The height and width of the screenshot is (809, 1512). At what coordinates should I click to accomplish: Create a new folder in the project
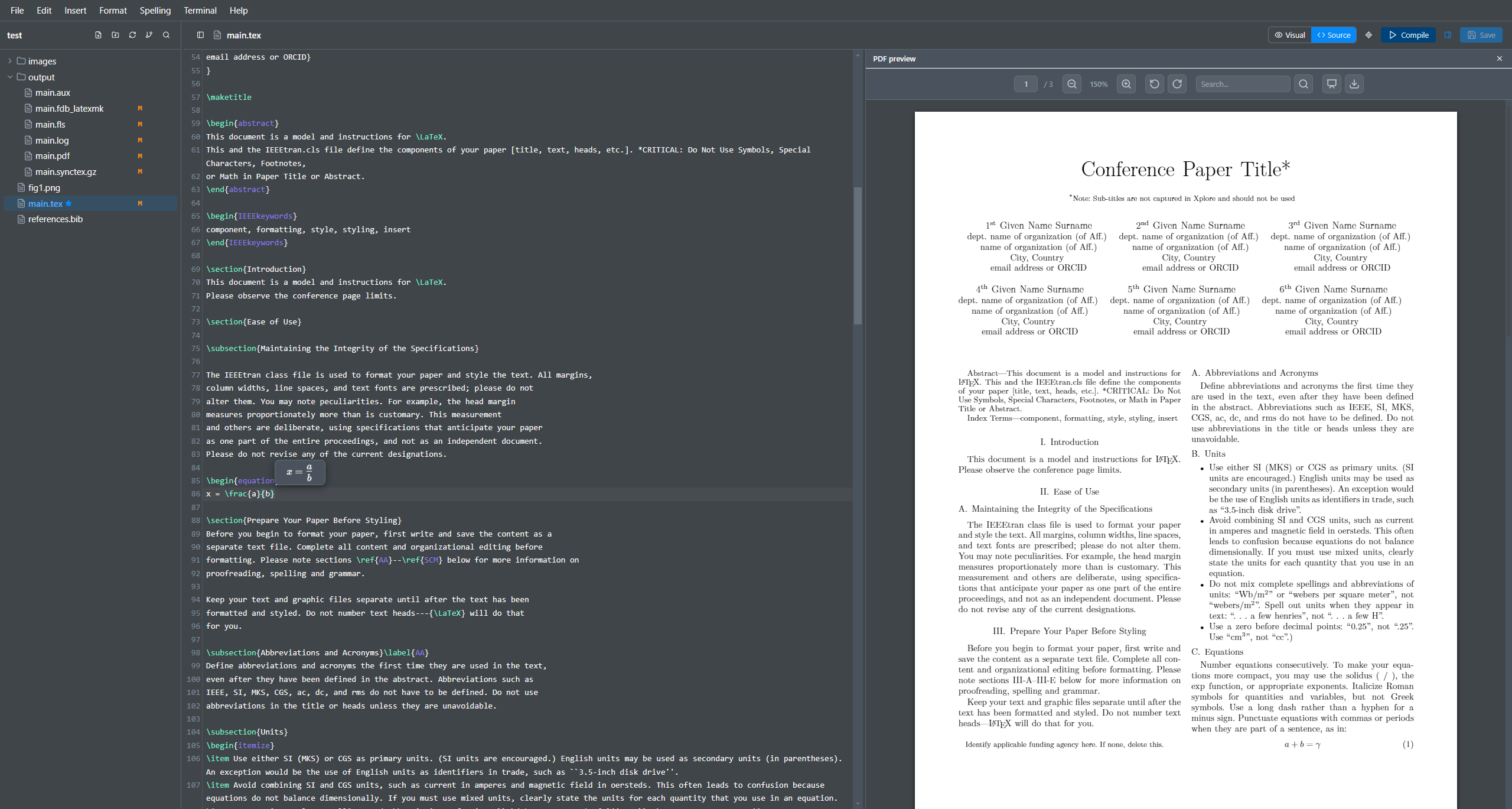pos(115,35)
